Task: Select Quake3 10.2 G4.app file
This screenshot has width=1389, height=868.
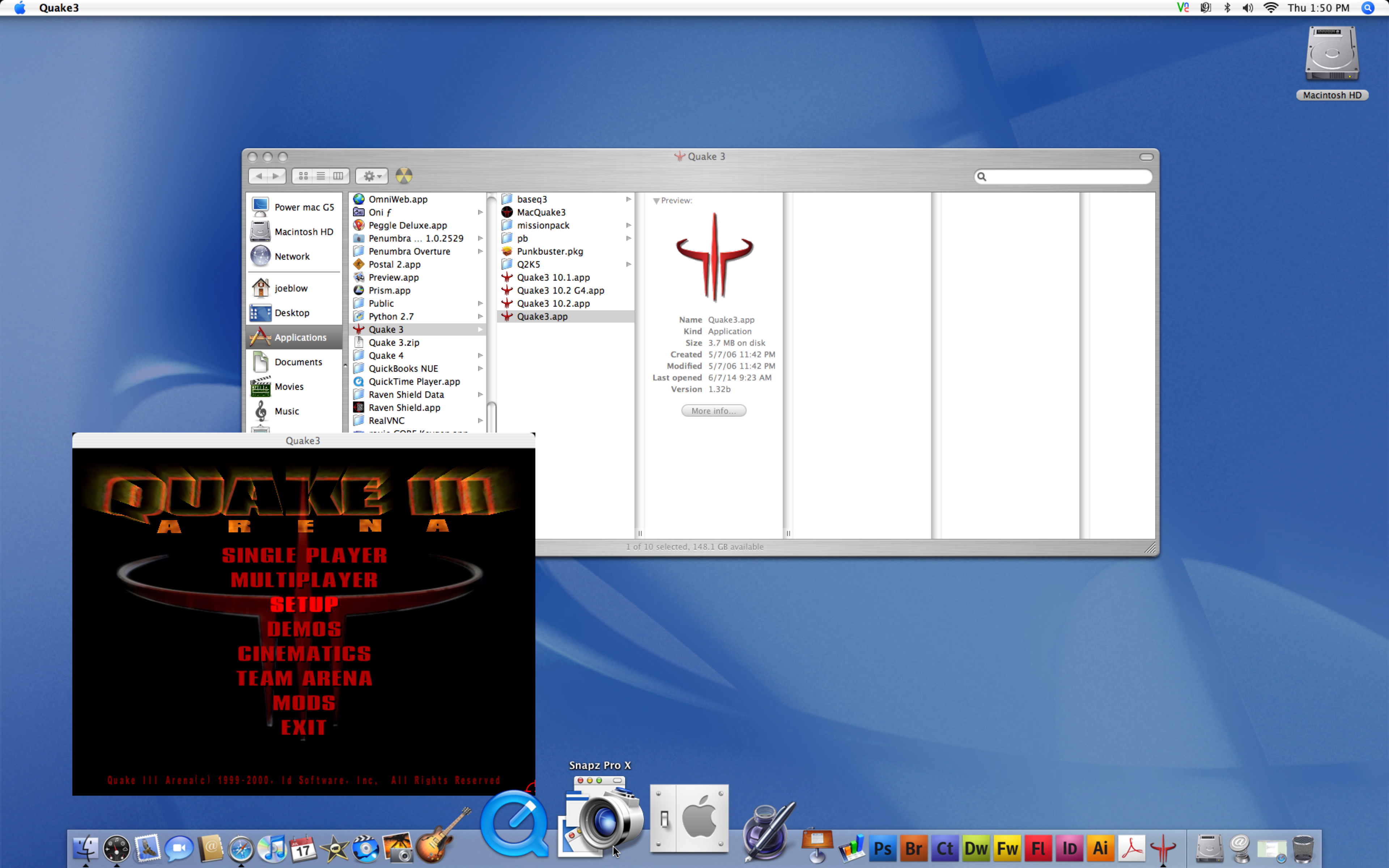Action: (x=565, y=290)
